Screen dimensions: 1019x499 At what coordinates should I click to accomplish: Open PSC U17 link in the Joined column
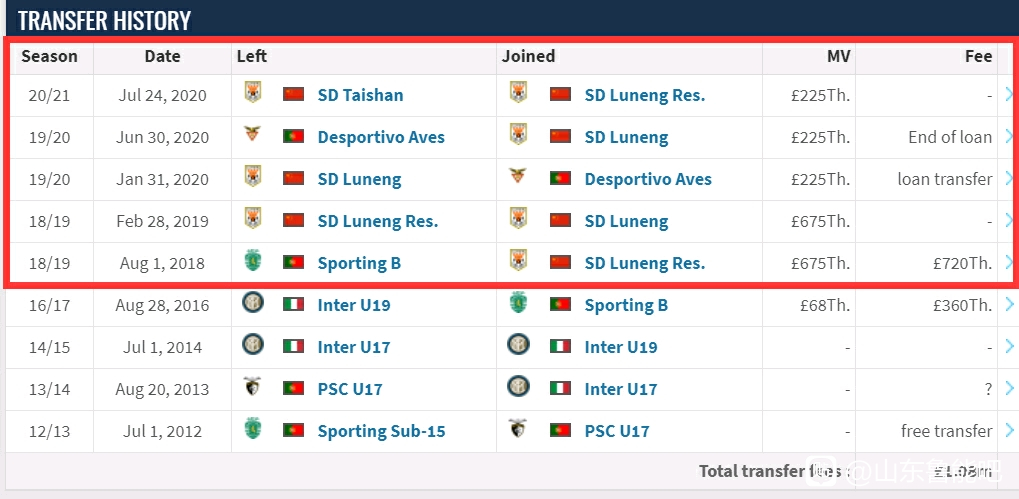[x=617, y=431]
